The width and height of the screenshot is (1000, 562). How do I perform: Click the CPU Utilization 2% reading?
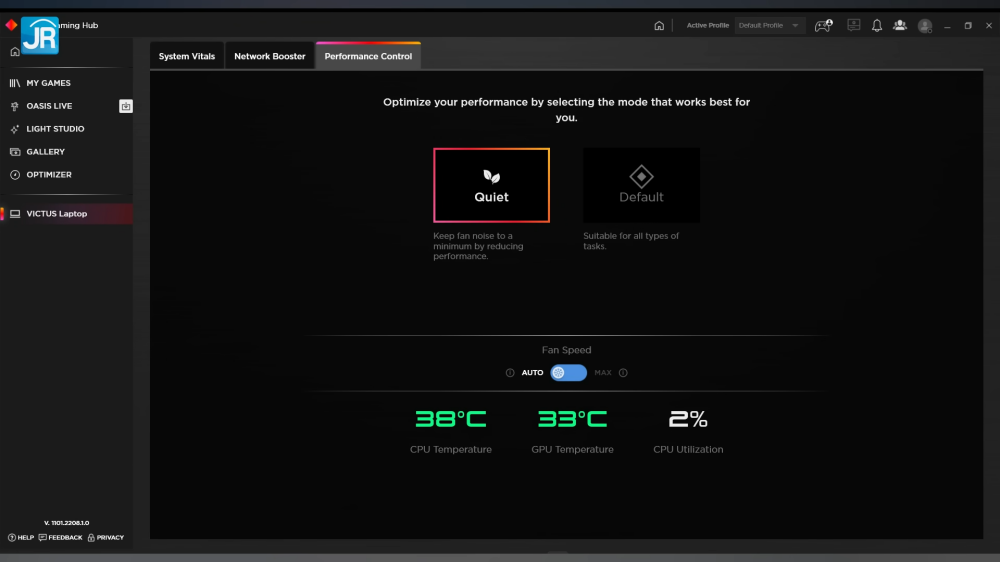pos(688,419)
